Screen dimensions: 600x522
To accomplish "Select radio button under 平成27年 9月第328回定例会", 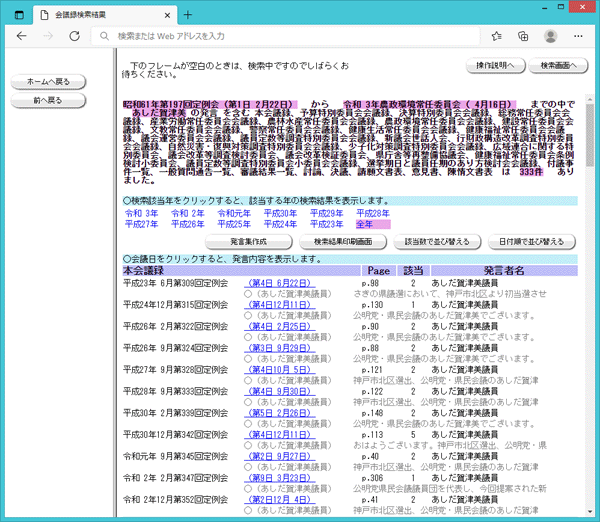I will (x=248, y=380).
